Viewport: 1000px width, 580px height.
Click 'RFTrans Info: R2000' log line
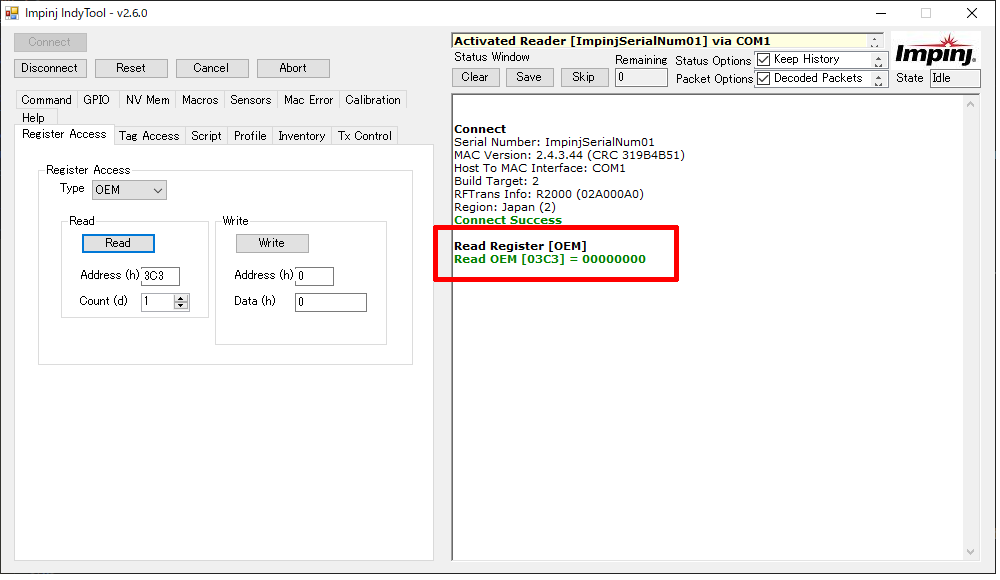click(549, 195)
